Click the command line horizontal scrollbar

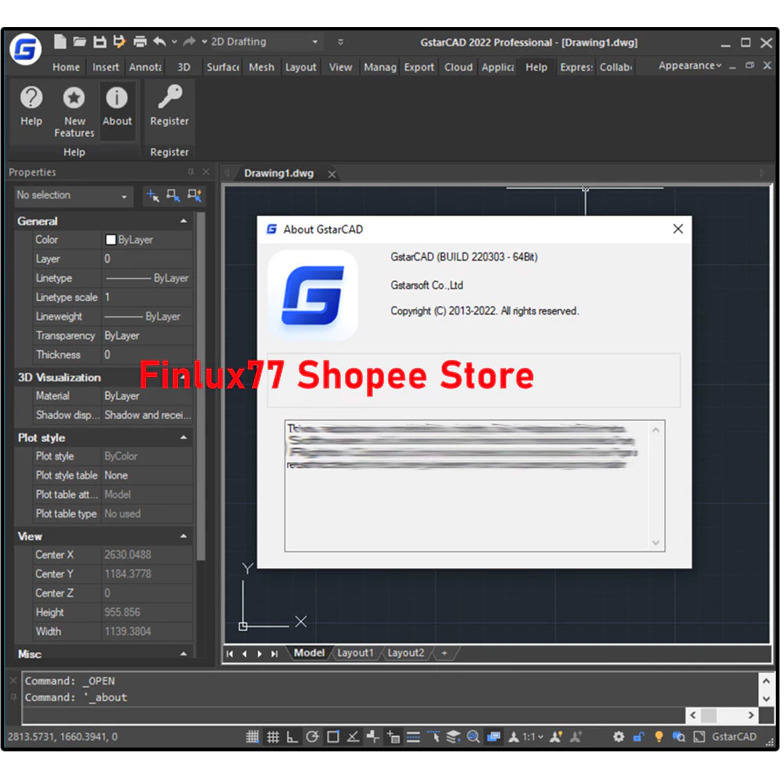point(720,715)
